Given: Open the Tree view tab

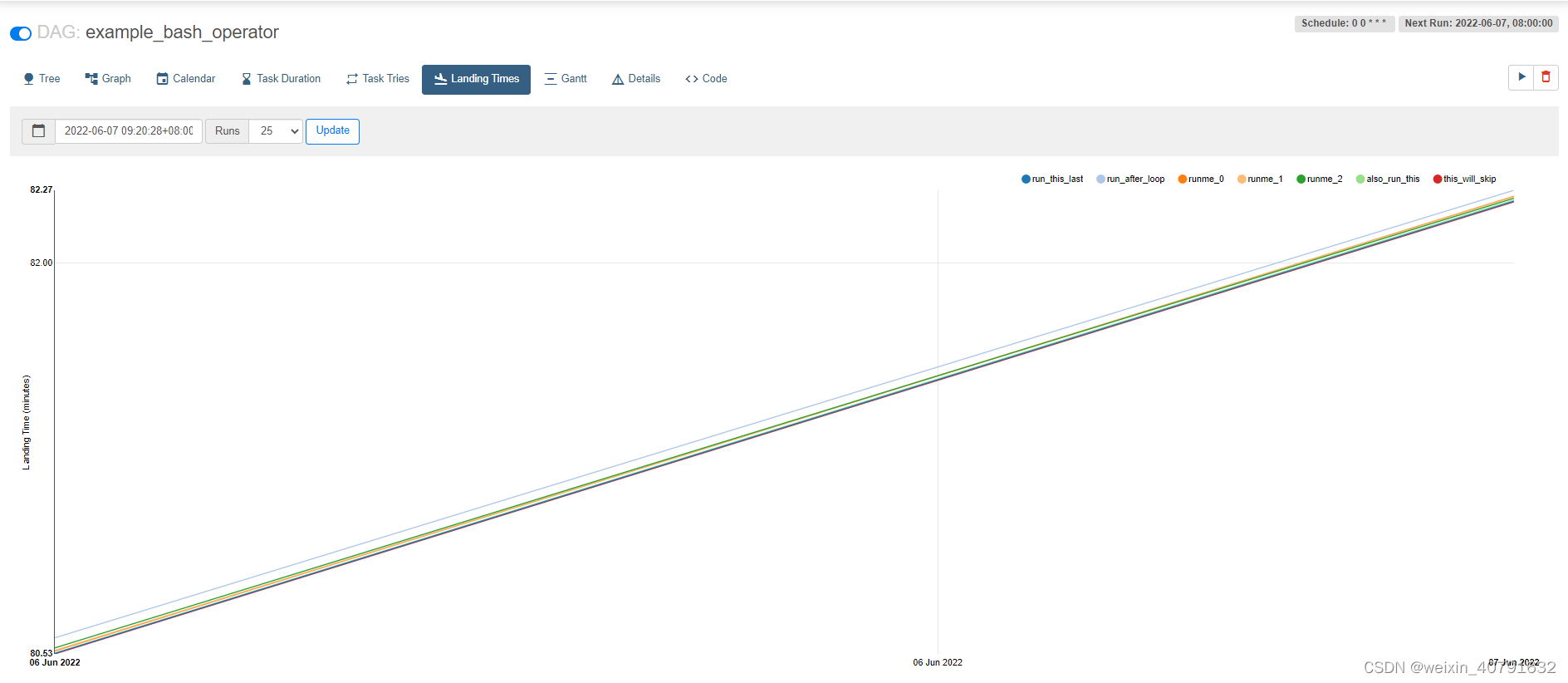Looking at the screenshot, I should (42, 79).
